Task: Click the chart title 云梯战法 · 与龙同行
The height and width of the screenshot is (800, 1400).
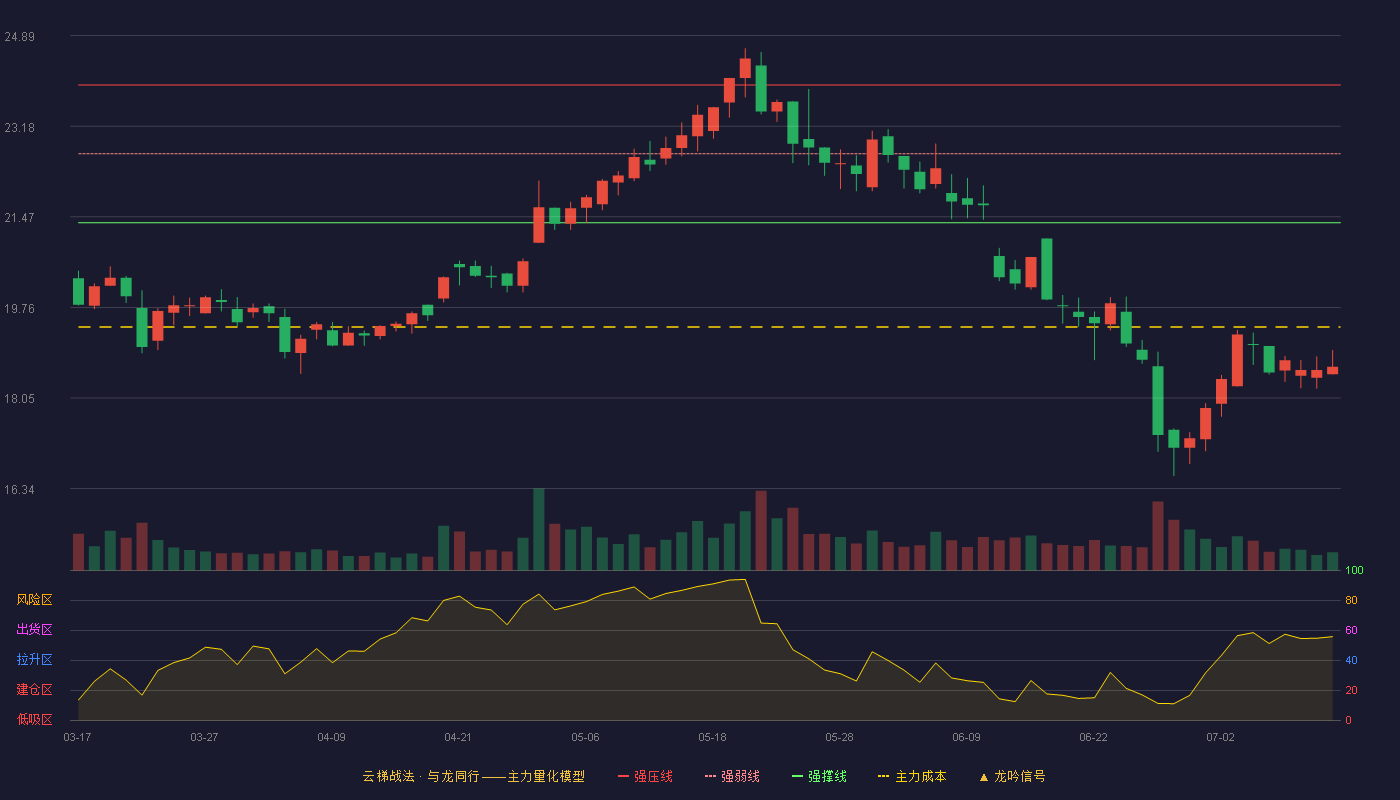Action: 421,776
